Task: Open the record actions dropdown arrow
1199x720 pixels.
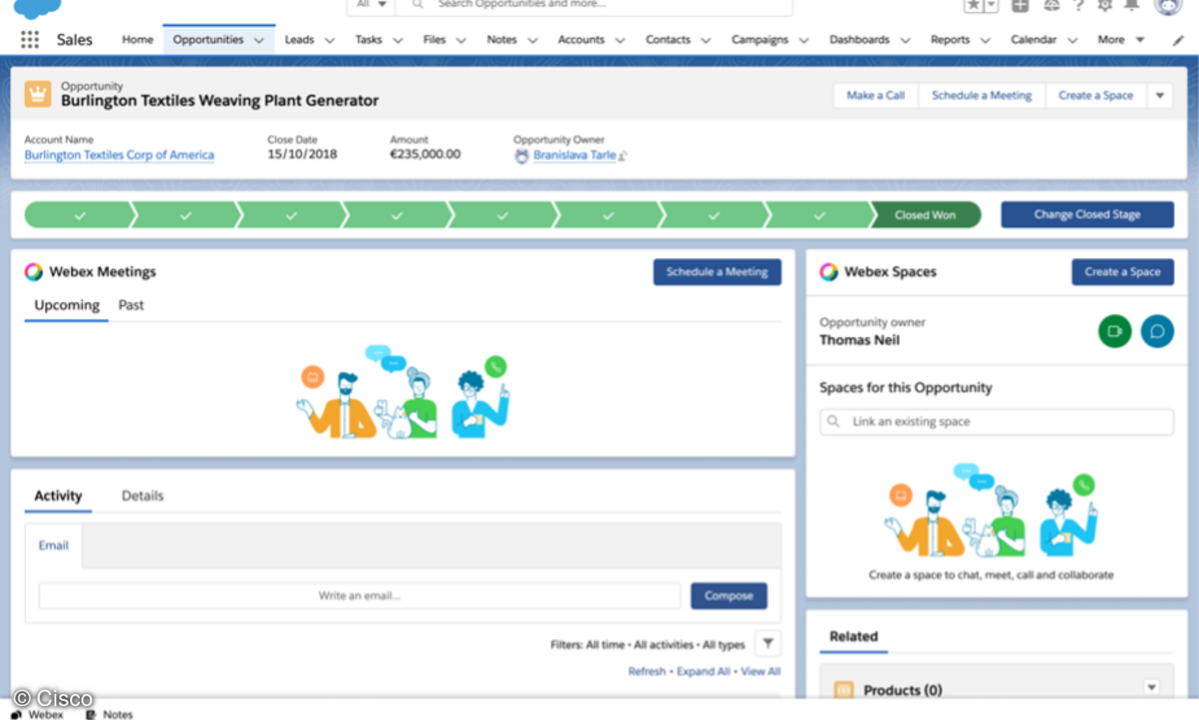Action: pos(1160,96)
